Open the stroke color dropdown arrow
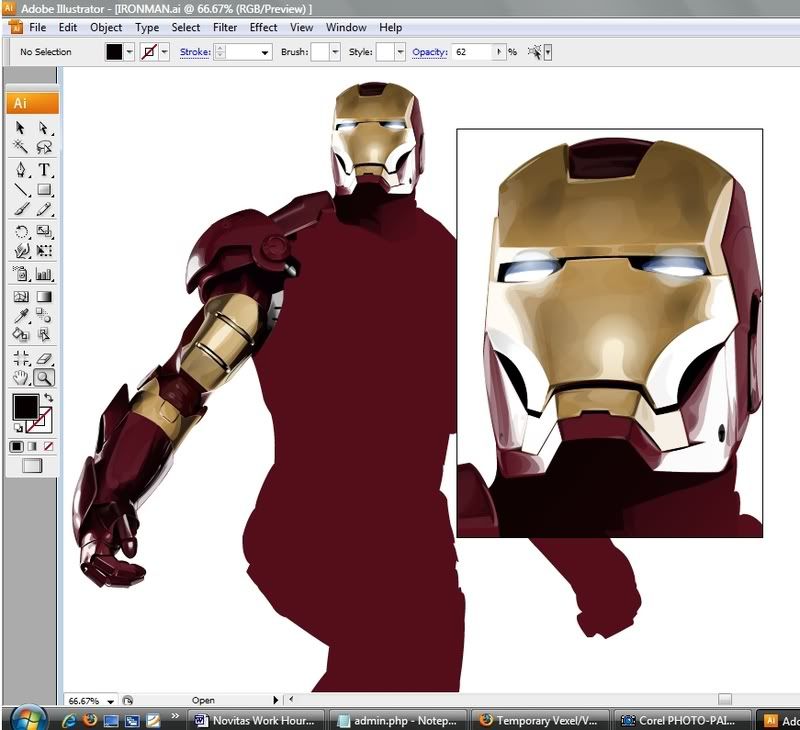The height and width of the screenshot is (730, 800). (x=164, y=52)
